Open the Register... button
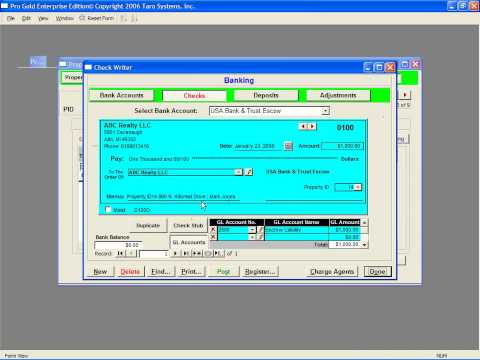 pos(260,272)
